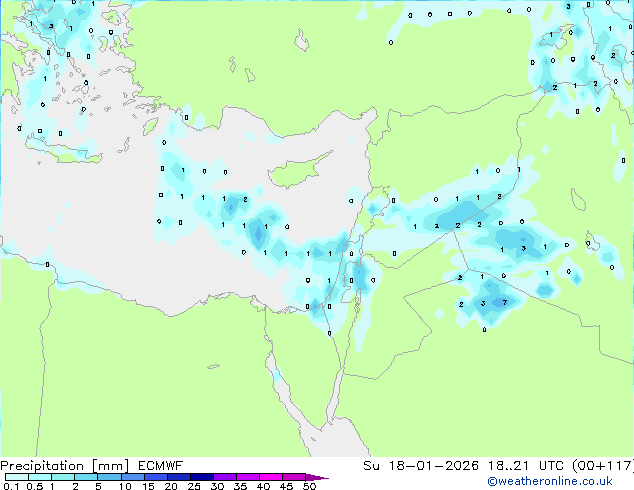Click the over-50 mm arrow tip of legend
This screenshot has height=490, width=634.
[317, 477]
